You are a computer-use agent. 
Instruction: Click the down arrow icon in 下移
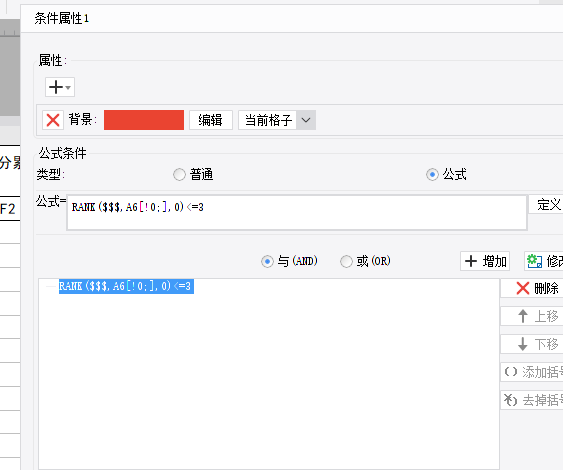[523, 344]
